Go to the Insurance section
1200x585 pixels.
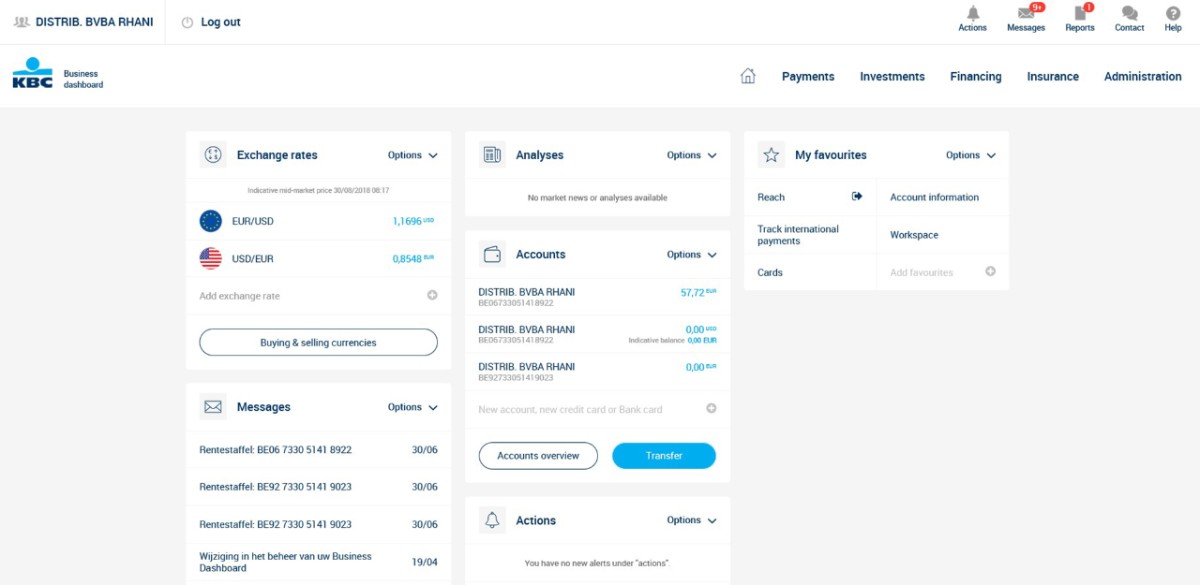(x=1052, y=76)
